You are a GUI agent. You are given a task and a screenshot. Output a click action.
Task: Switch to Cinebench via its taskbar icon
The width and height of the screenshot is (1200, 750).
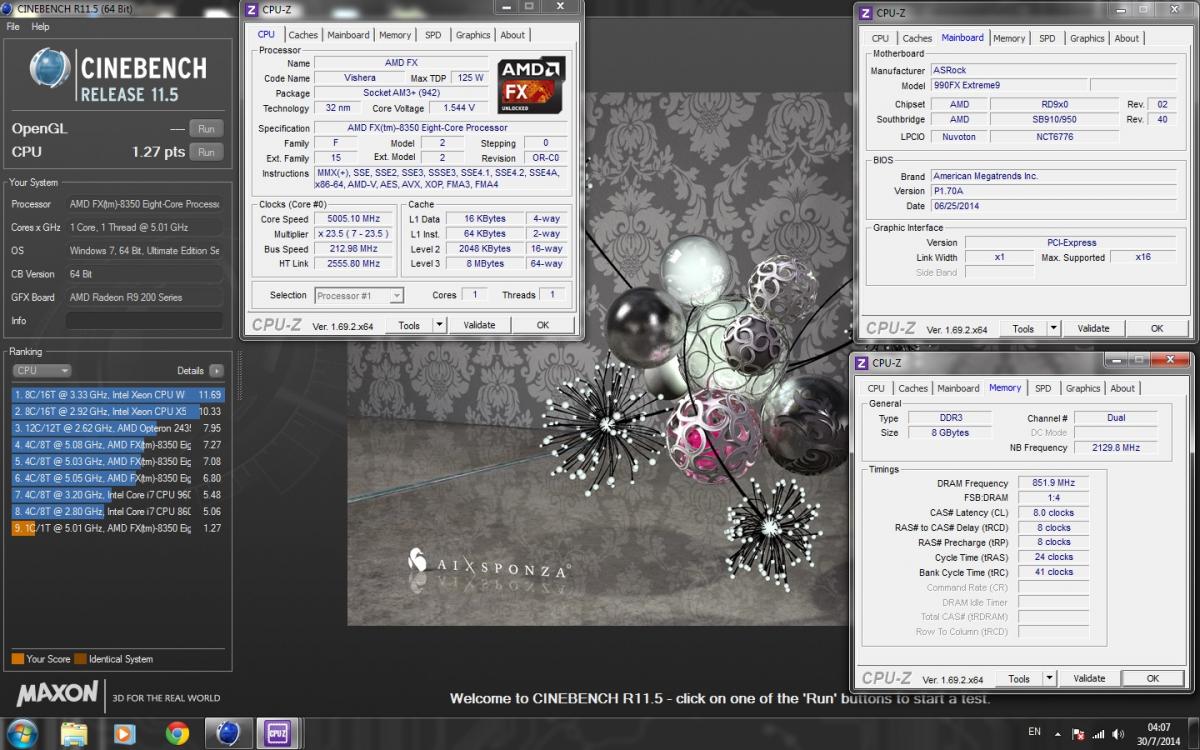click(x=229, y=733)
